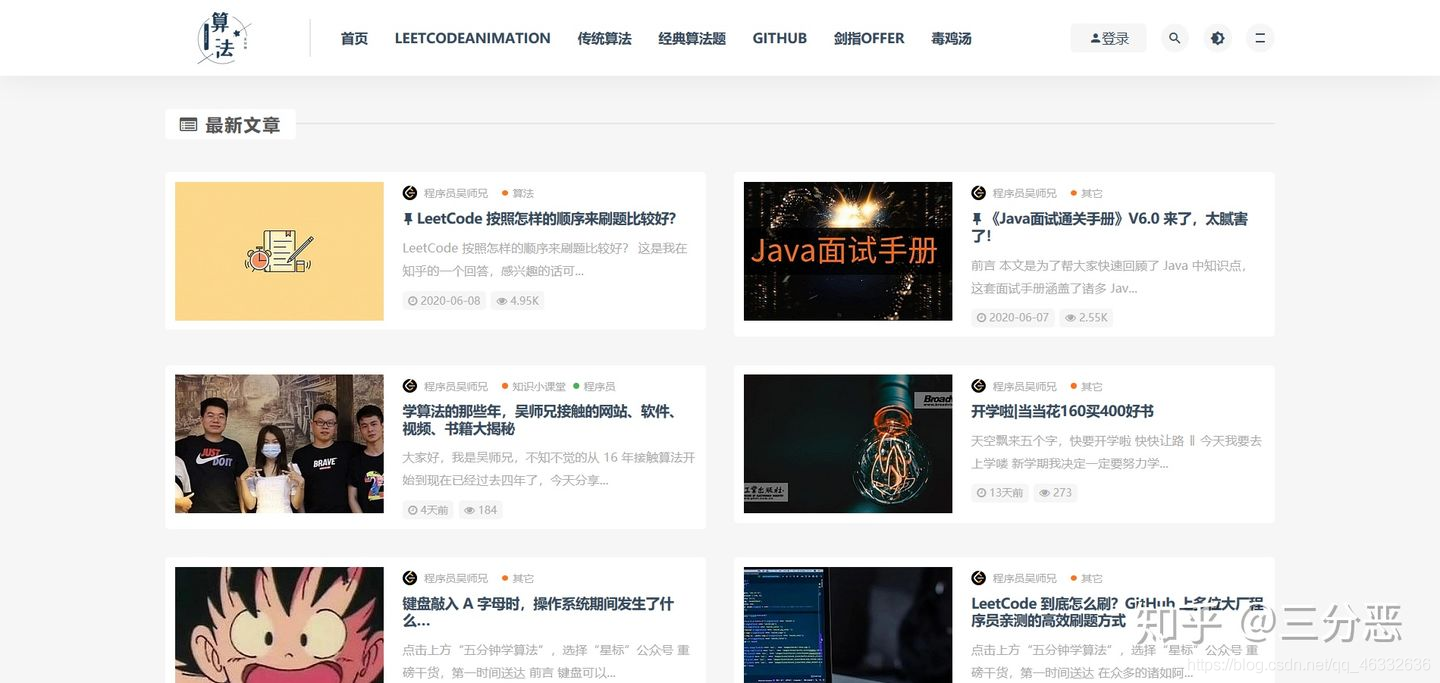Open yellow notepad thumbnail of LeetCode article
Image resolution: width=1440 pixels, height=683 pixels.
click(x=279, y=251)
